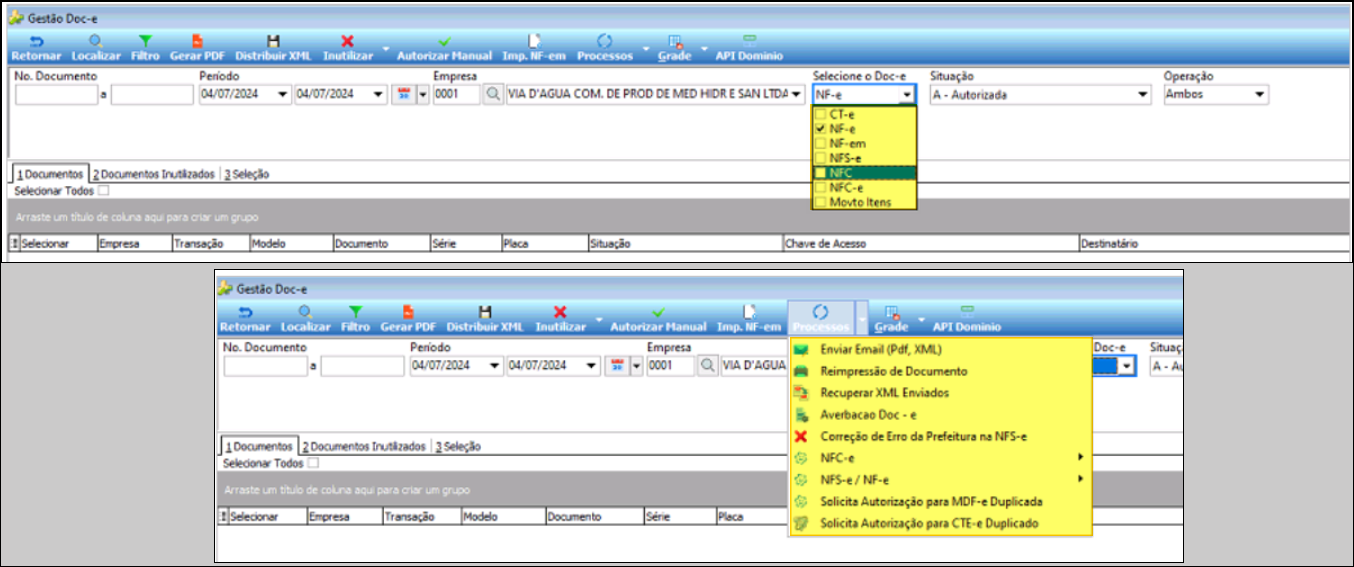Open Processos in the upper window toolbar
This screenshot has width=1354, height=567.
[604, 50]
